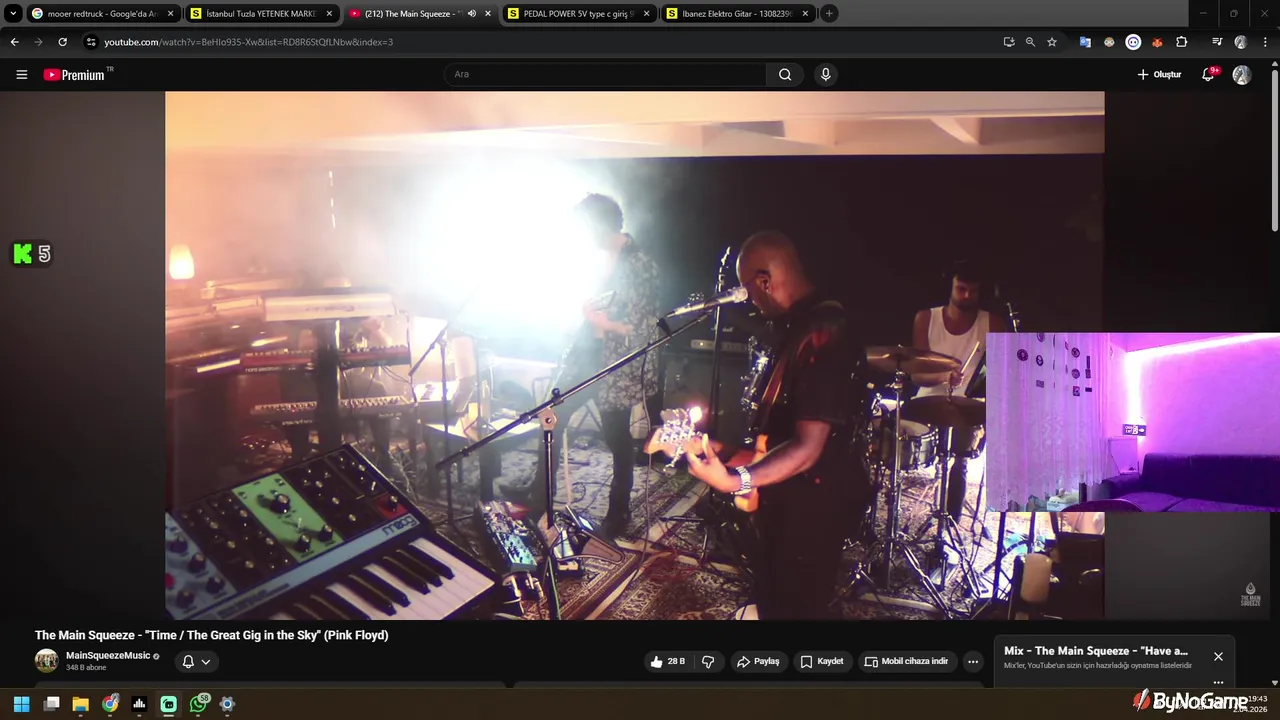The width and height of the screenshot is (1280, 720).
Task: Open YouTube notifications bell
Action: pyautogui.click(x=1208, y=75)
